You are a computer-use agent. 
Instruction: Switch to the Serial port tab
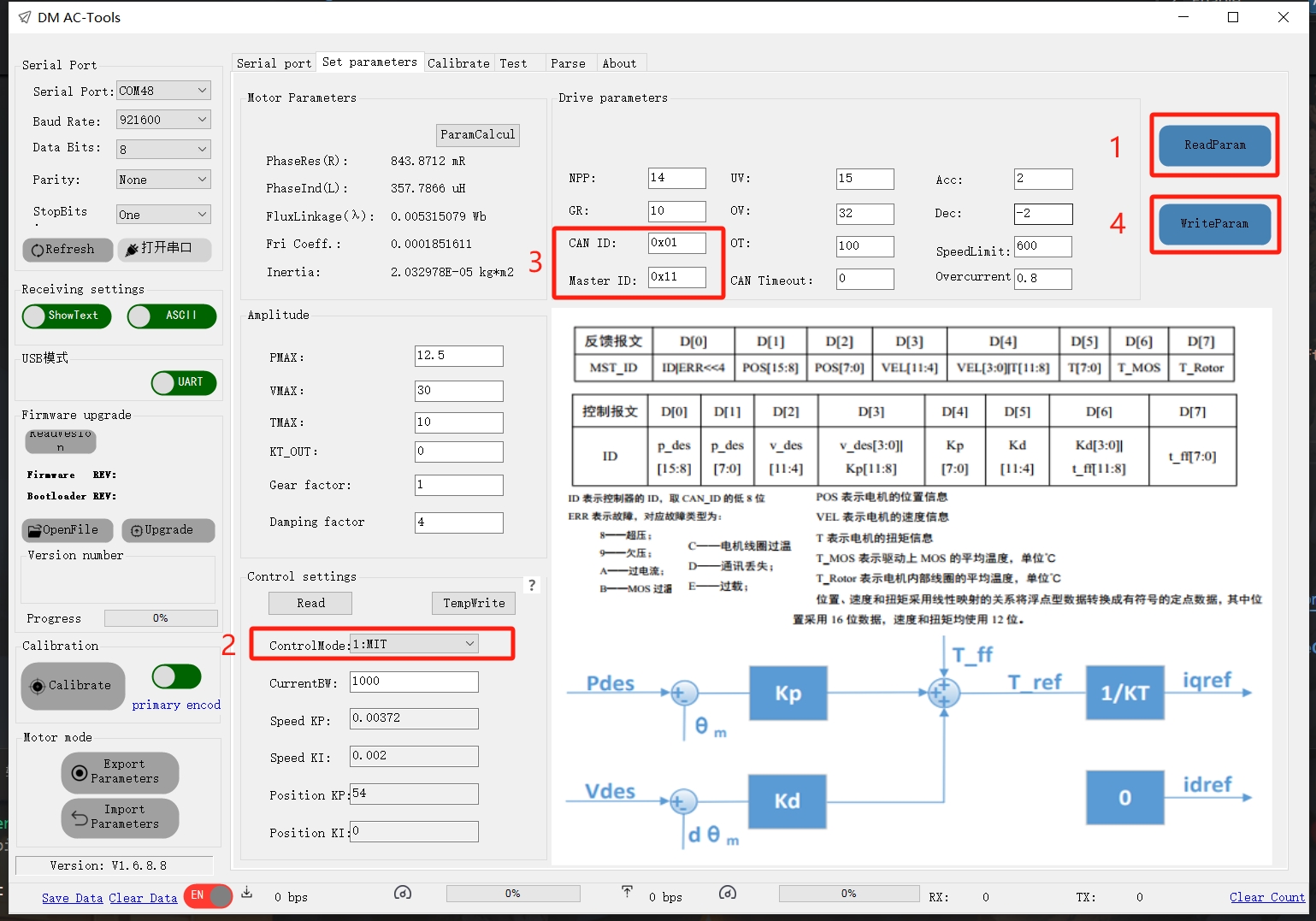274,63
